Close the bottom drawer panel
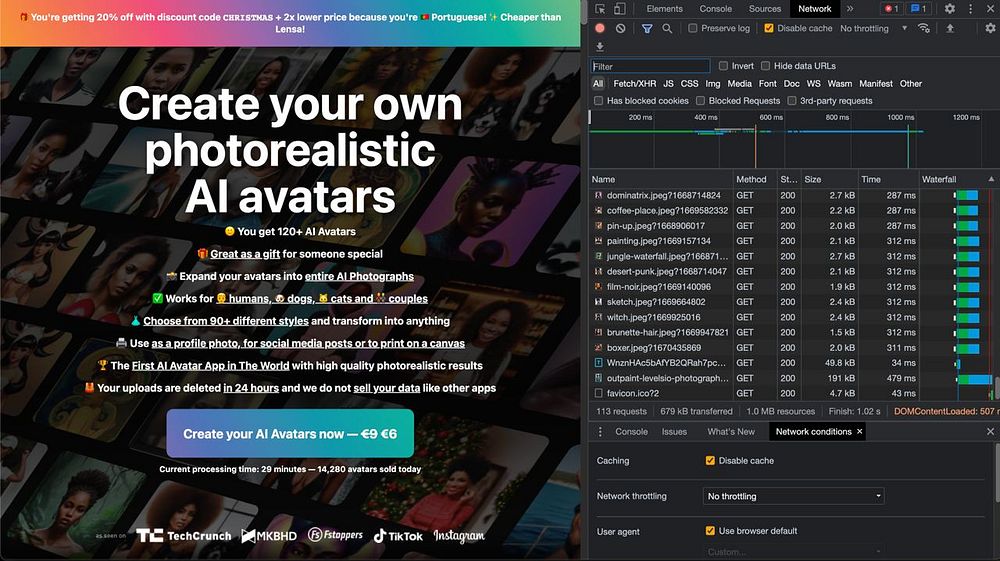 click(990, 432)
